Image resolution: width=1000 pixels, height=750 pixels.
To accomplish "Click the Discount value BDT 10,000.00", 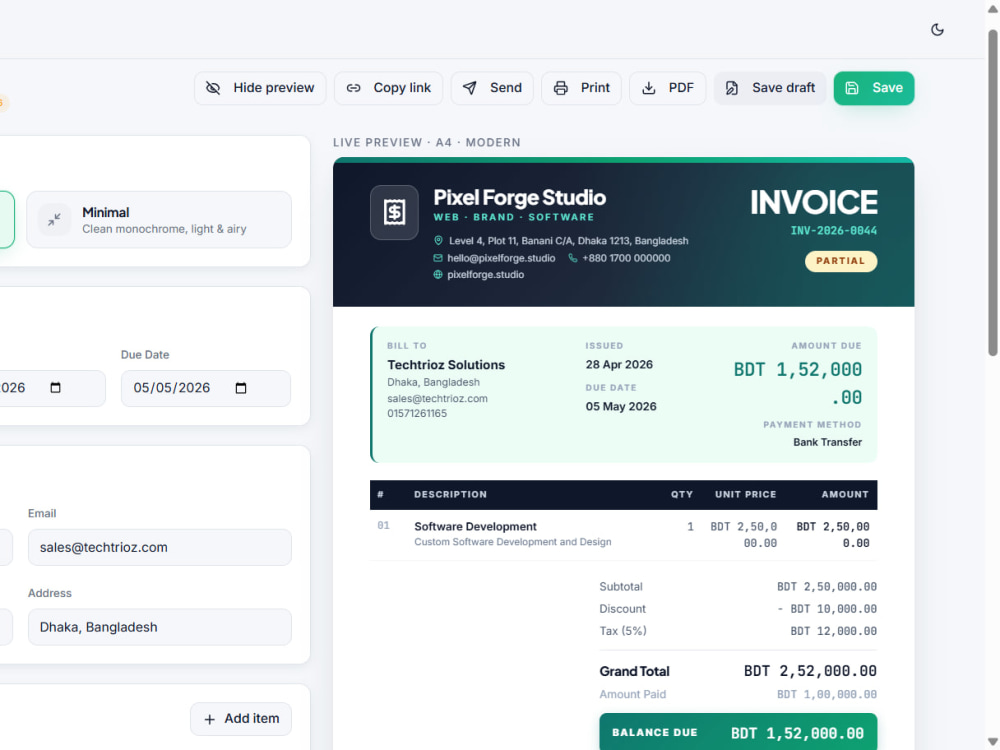I will 827,609.
